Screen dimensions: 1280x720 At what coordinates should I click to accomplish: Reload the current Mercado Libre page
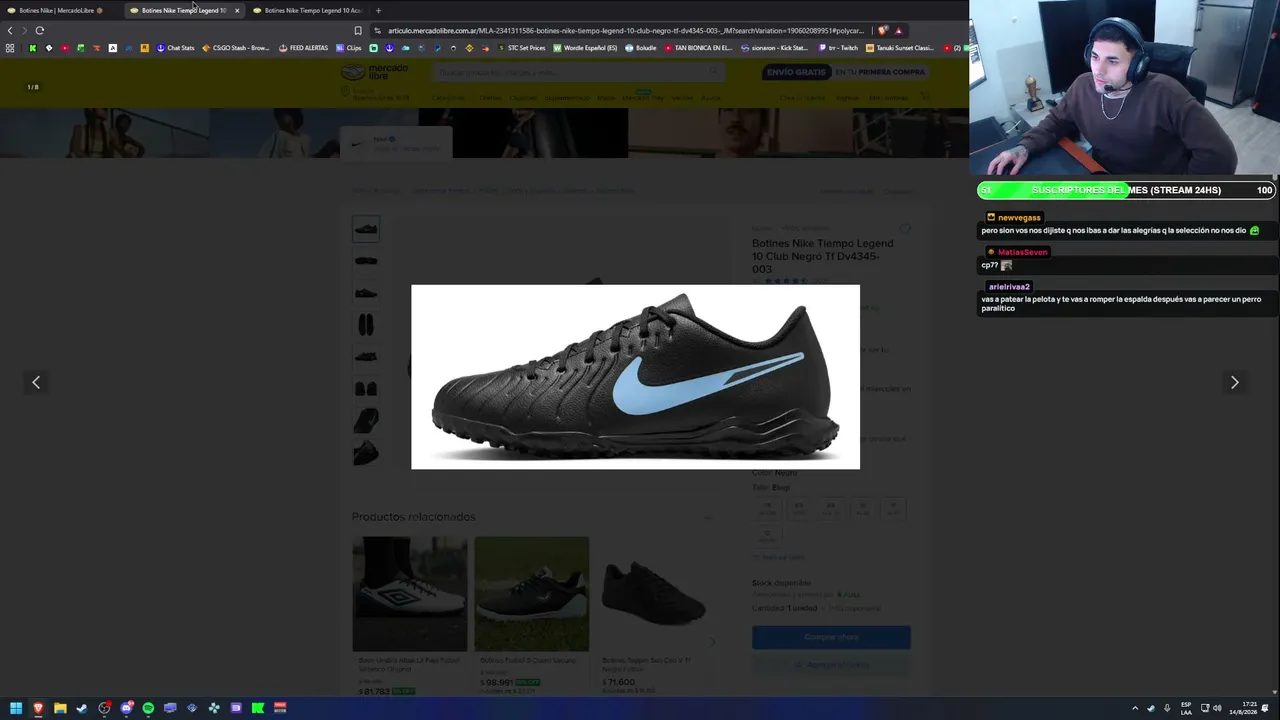tap(40, 30)
